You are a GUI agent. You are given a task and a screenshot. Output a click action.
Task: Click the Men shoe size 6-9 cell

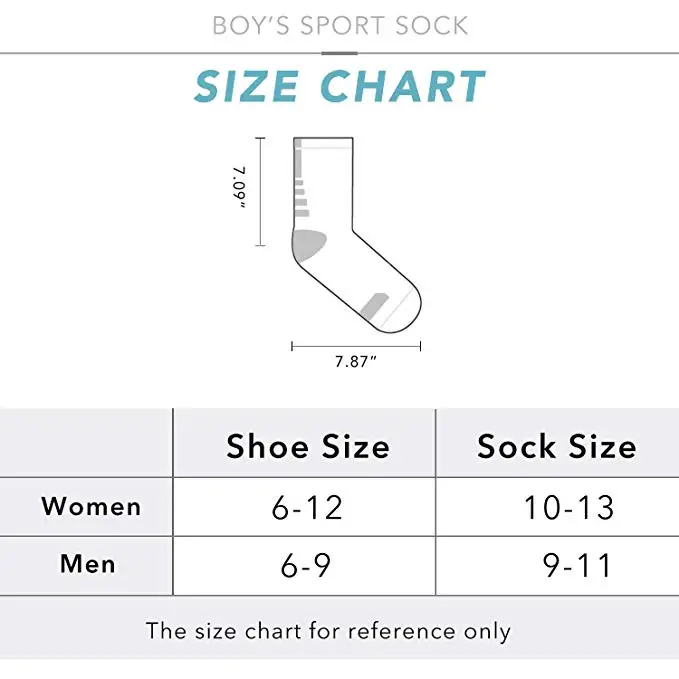(304, 566)
